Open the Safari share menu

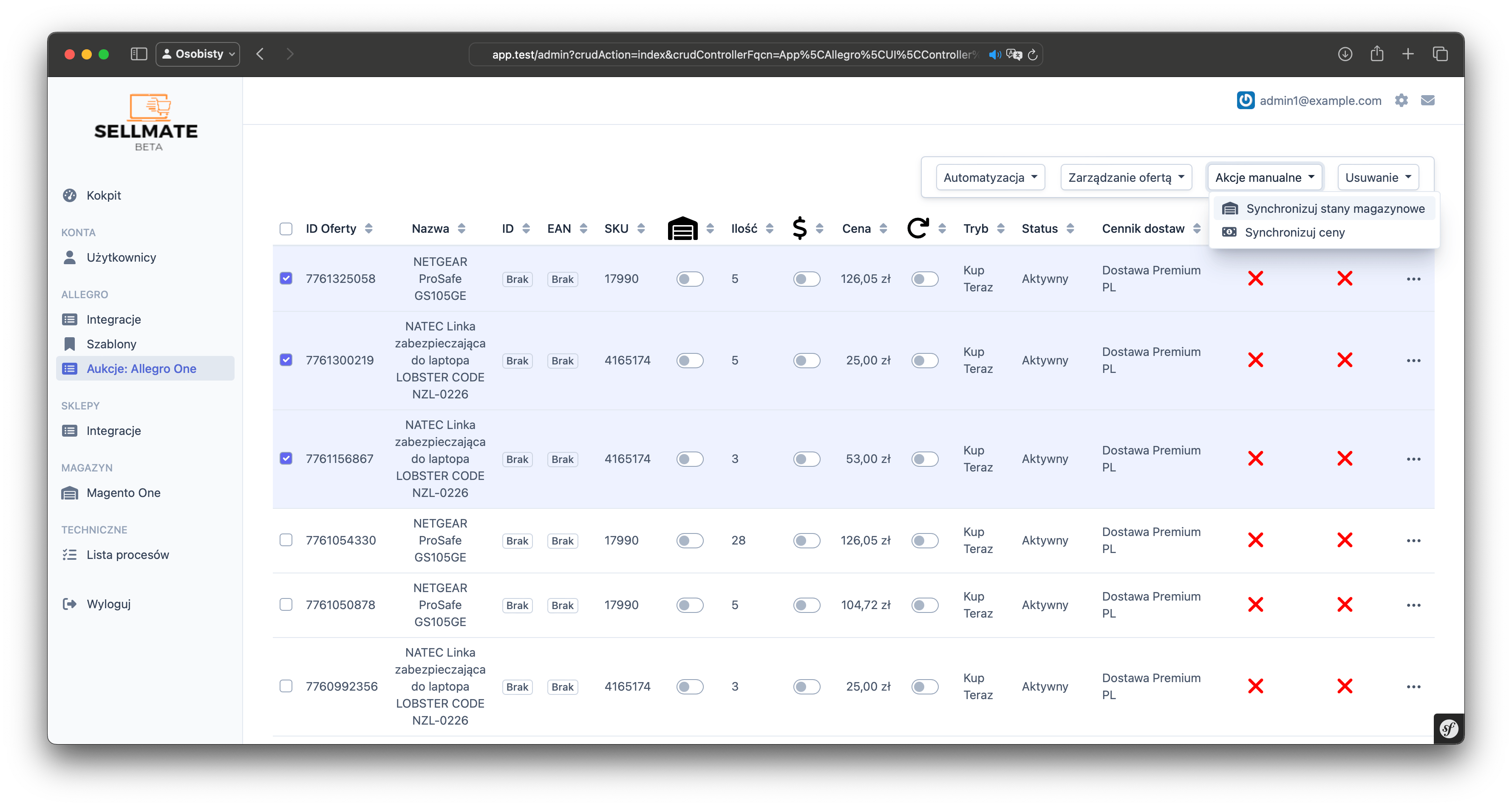coord(1376,54)
